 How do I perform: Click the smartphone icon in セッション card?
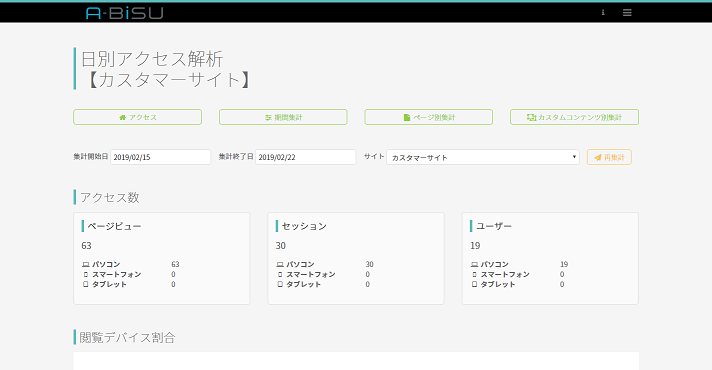[280, 274]
